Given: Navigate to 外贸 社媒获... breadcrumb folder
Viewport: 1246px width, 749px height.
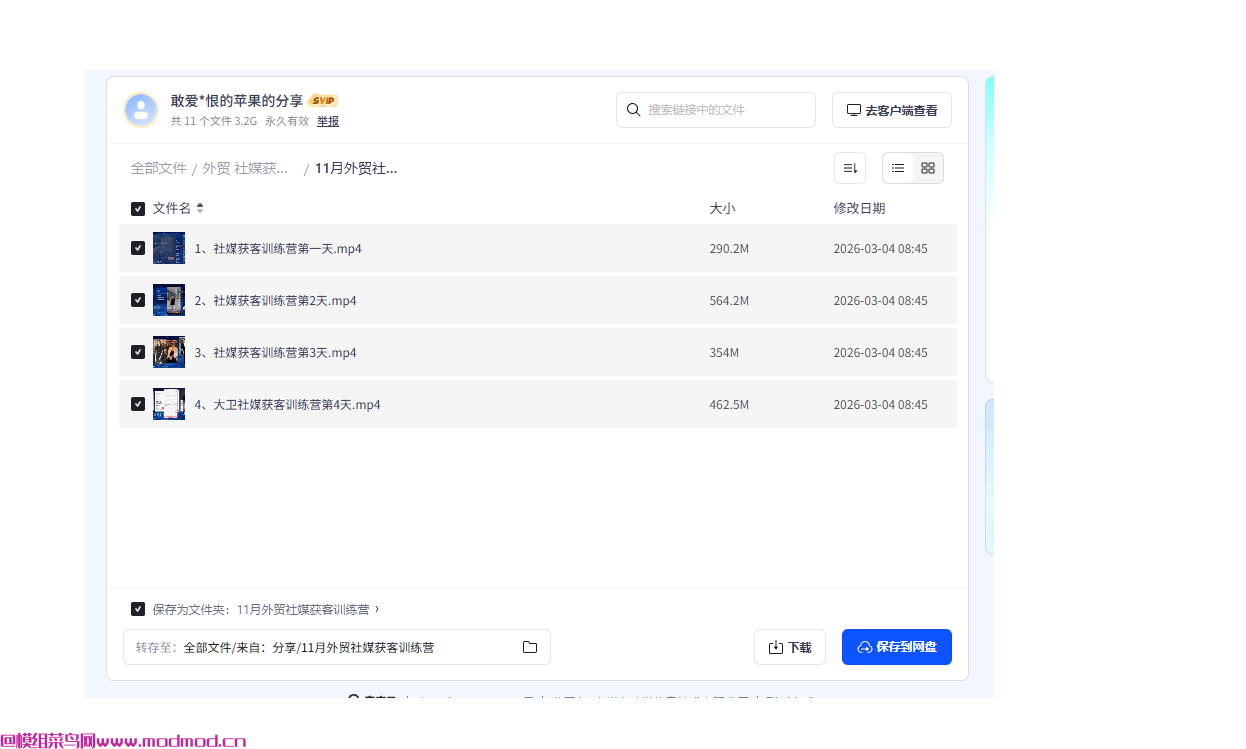Looking at the screenshot, I should [246, 168].
